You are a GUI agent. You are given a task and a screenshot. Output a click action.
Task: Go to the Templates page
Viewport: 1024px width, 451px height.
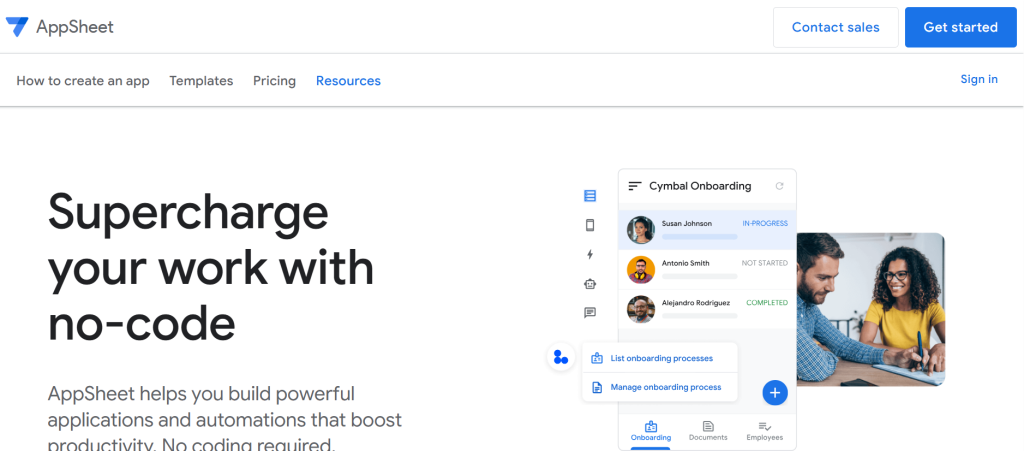tap(201, 81)
